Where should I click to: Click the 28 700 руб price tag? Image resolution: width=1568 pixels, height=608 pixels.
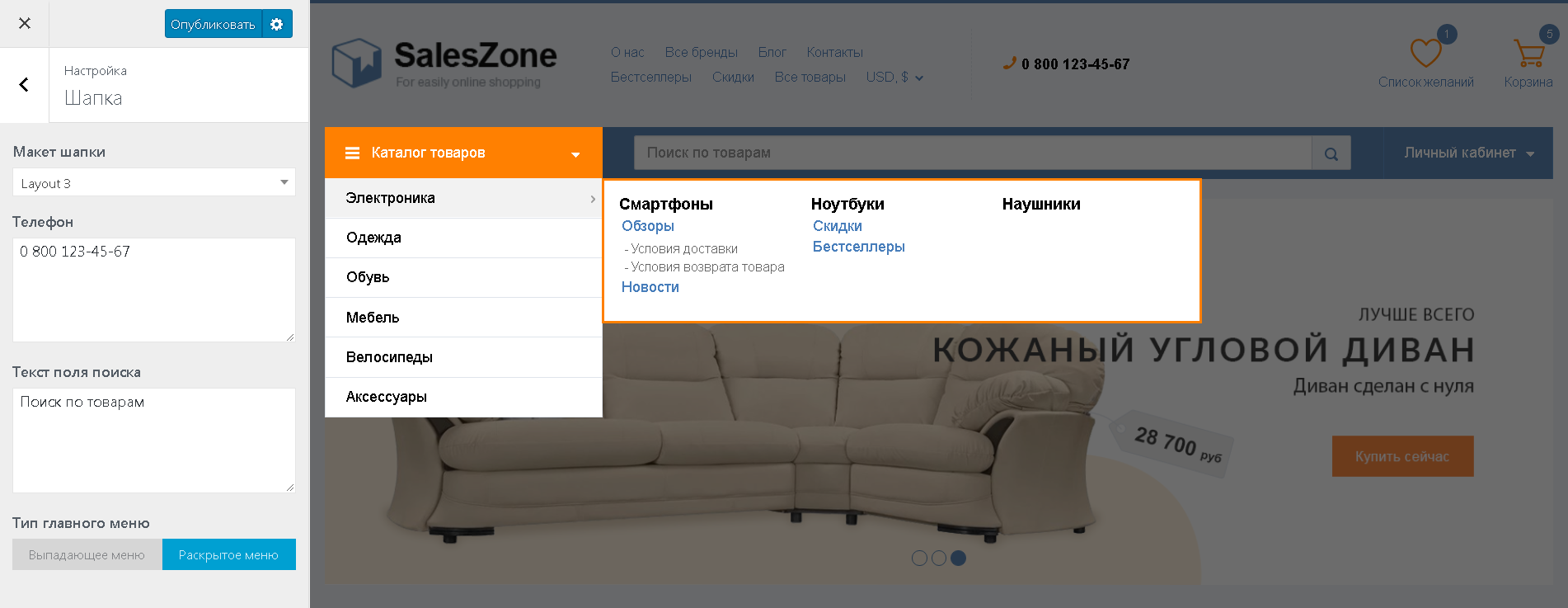1172,445
